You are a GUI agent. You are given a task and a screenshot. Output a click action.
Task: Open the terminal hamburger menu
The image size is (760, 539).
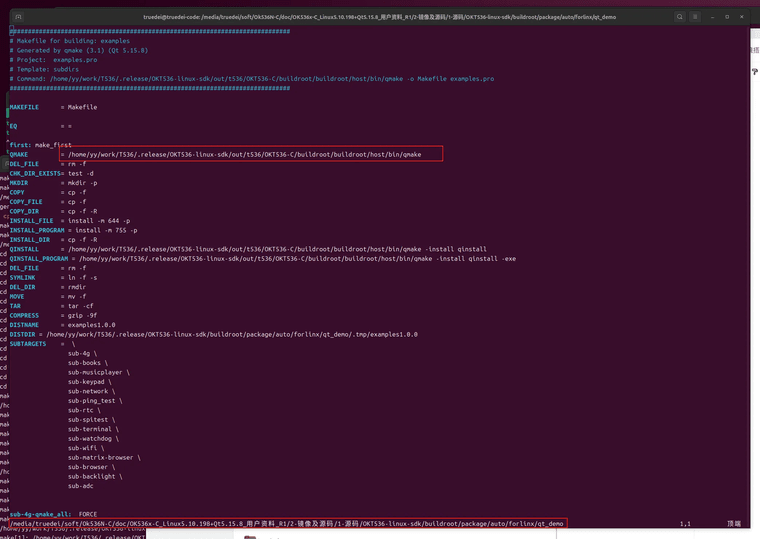(695, 16)
